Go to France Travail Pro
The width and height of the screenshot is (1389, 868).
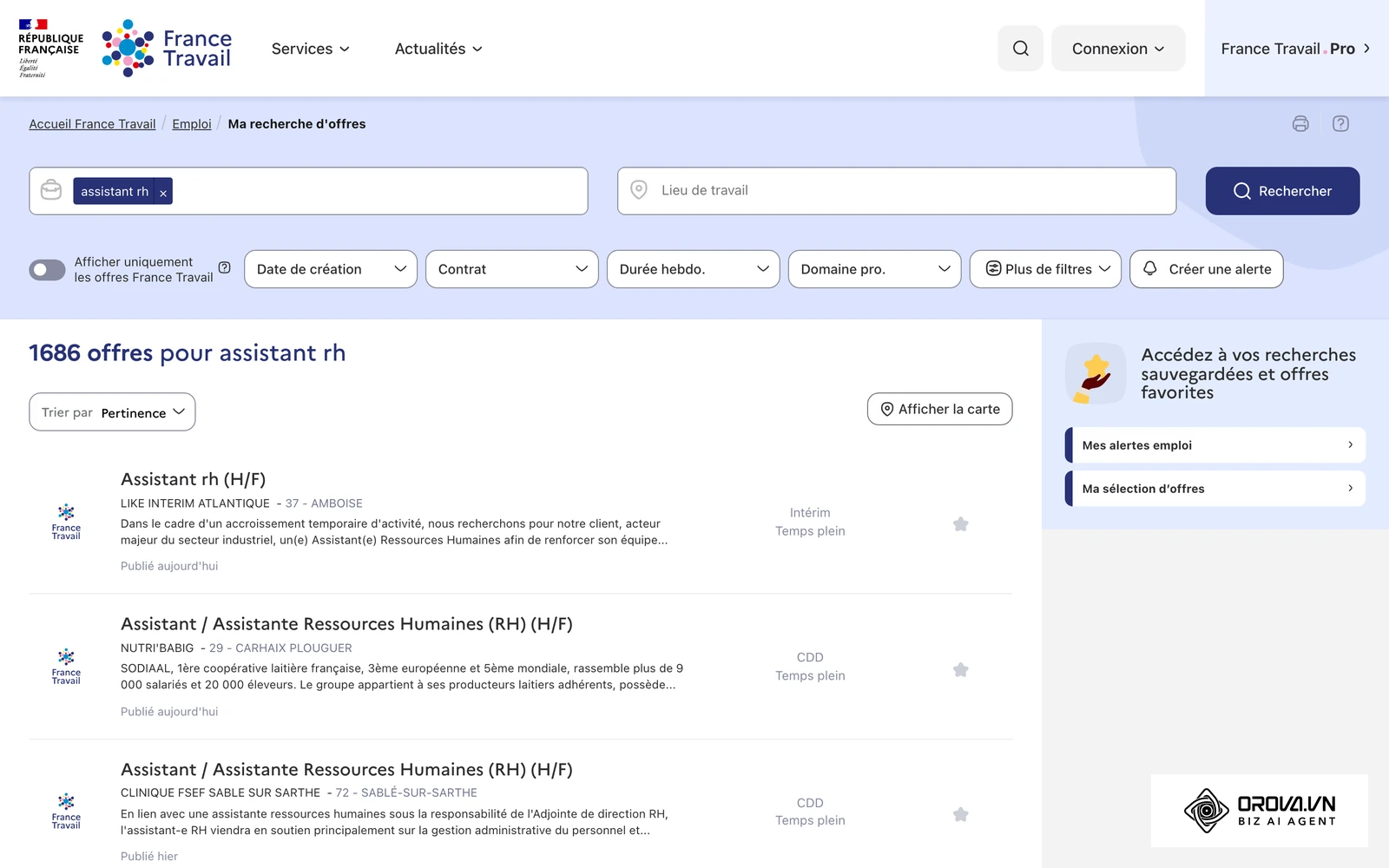click(1296, 49)
